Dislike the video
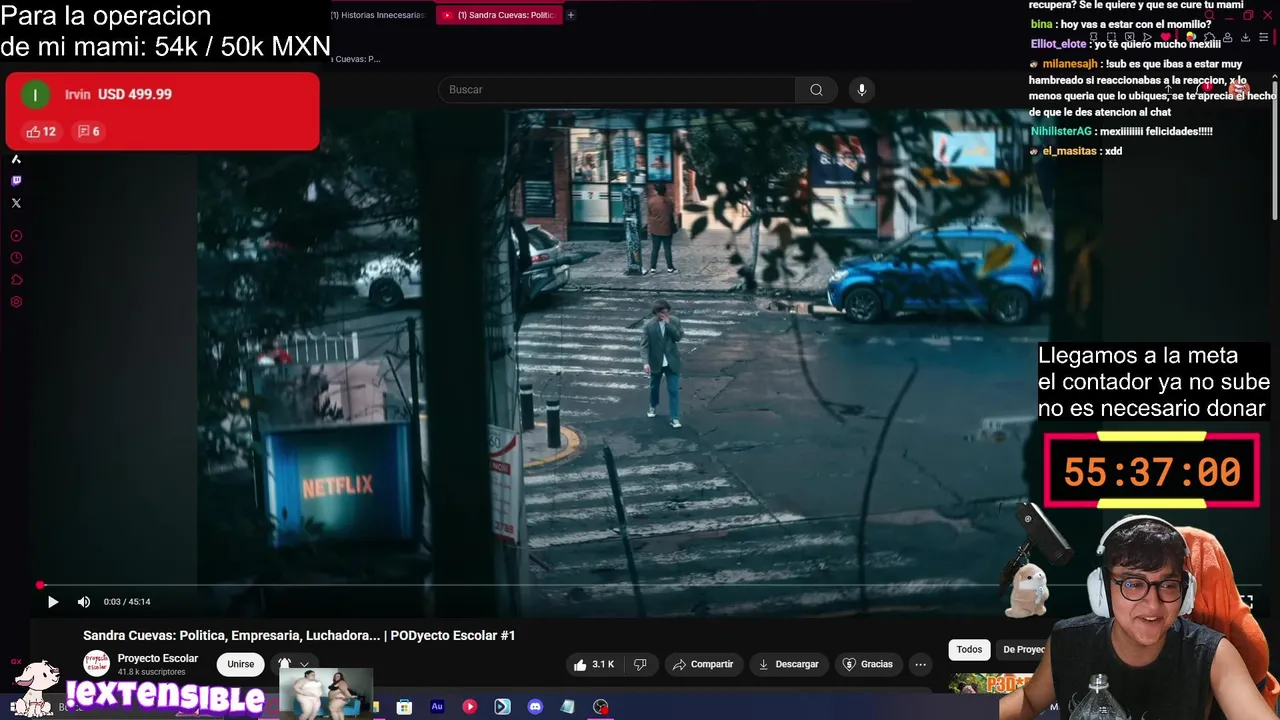1280x720 pixels. coord(640,664)
